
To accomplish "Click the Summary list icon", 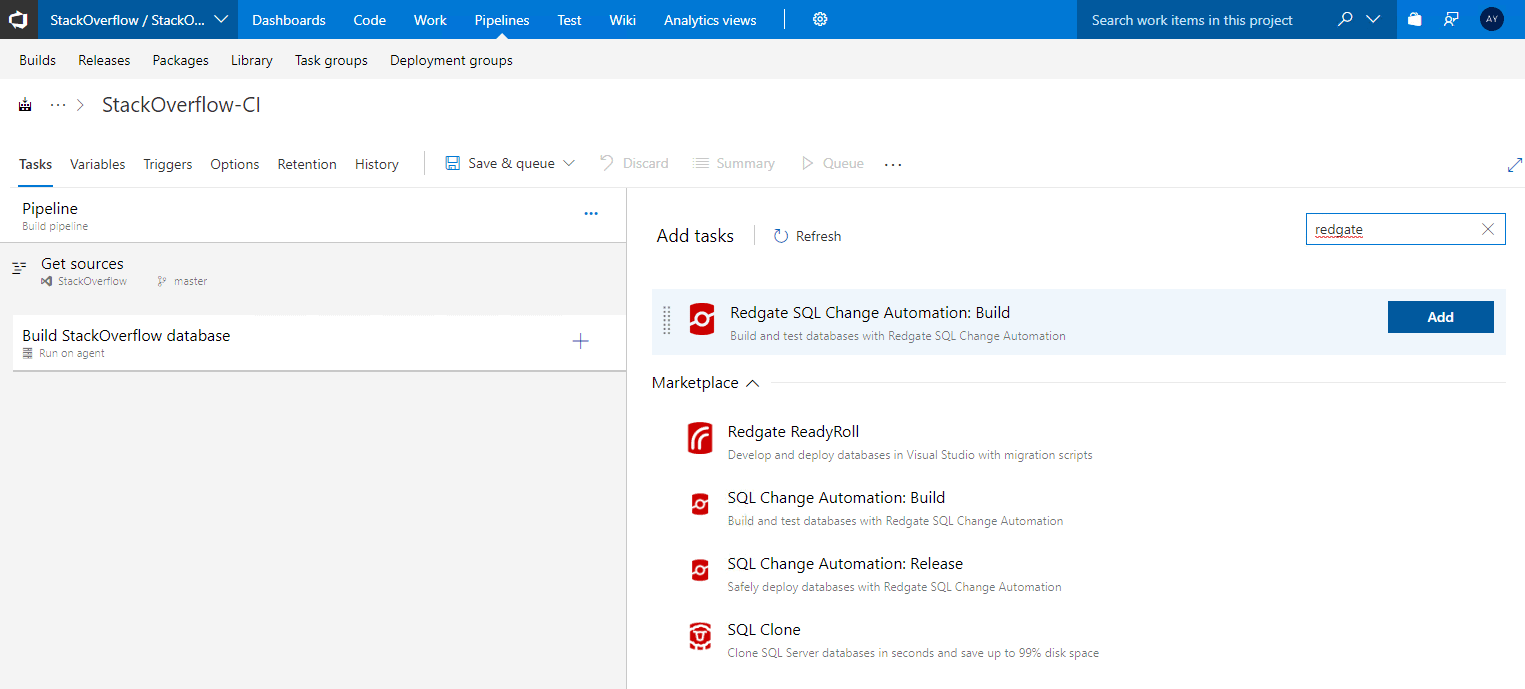I will [x=701, y=163].
